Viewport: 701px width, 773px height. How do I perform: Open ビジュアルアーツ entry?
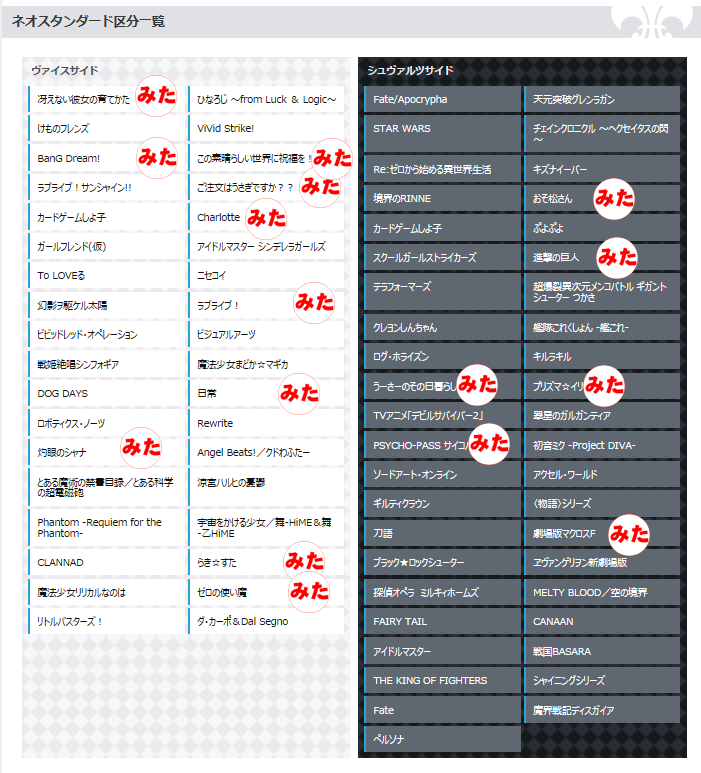tap(266, 335)
